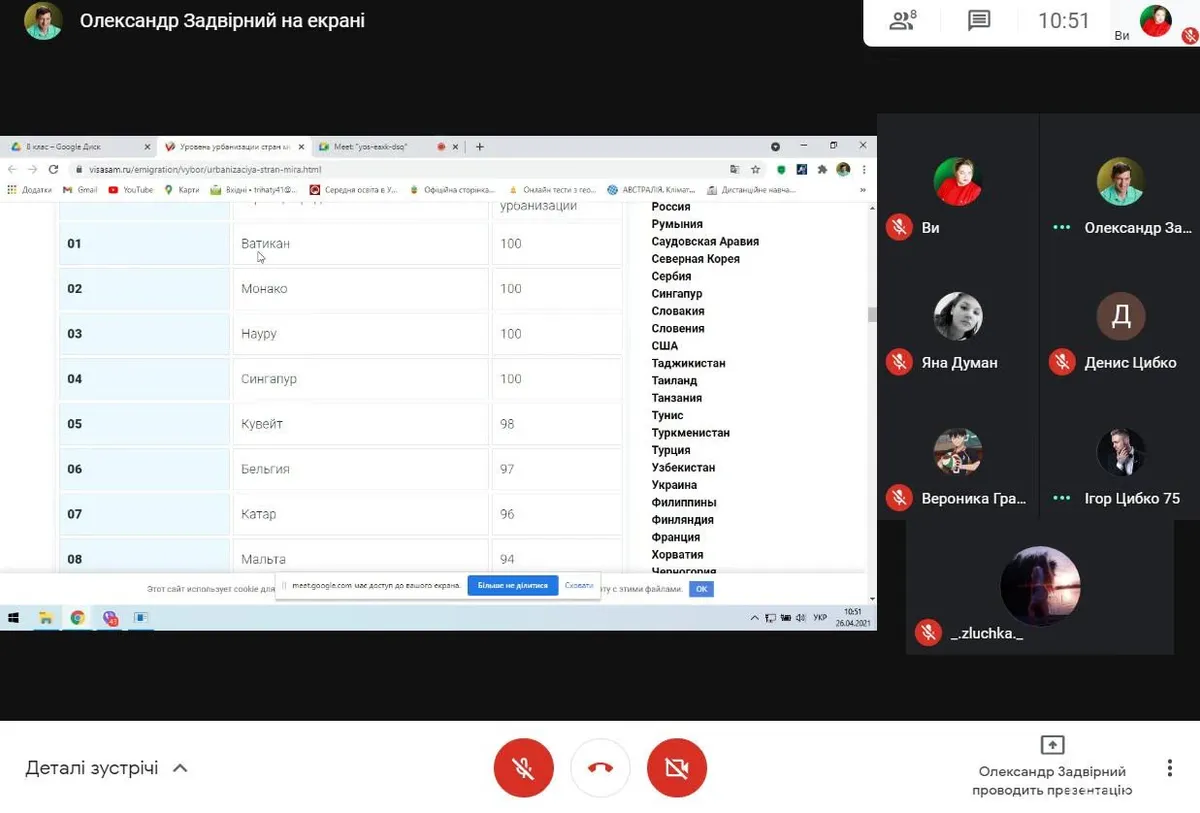
Task: Click the present screen icon
Action: coord(1052,745)
